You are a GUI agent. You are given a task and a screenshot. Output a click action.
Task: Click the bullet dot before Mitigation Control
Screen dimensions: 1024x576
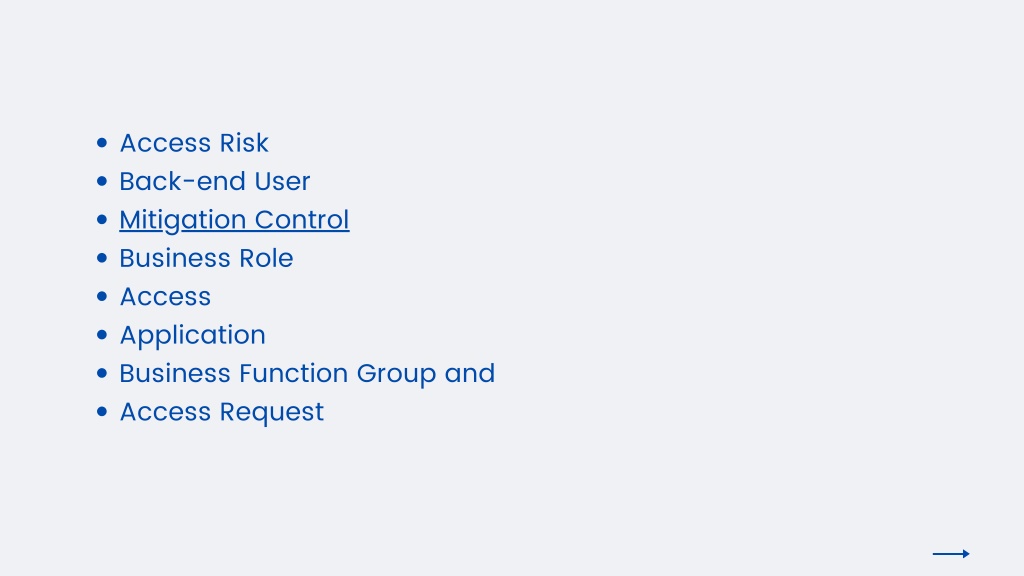[102, 220]
